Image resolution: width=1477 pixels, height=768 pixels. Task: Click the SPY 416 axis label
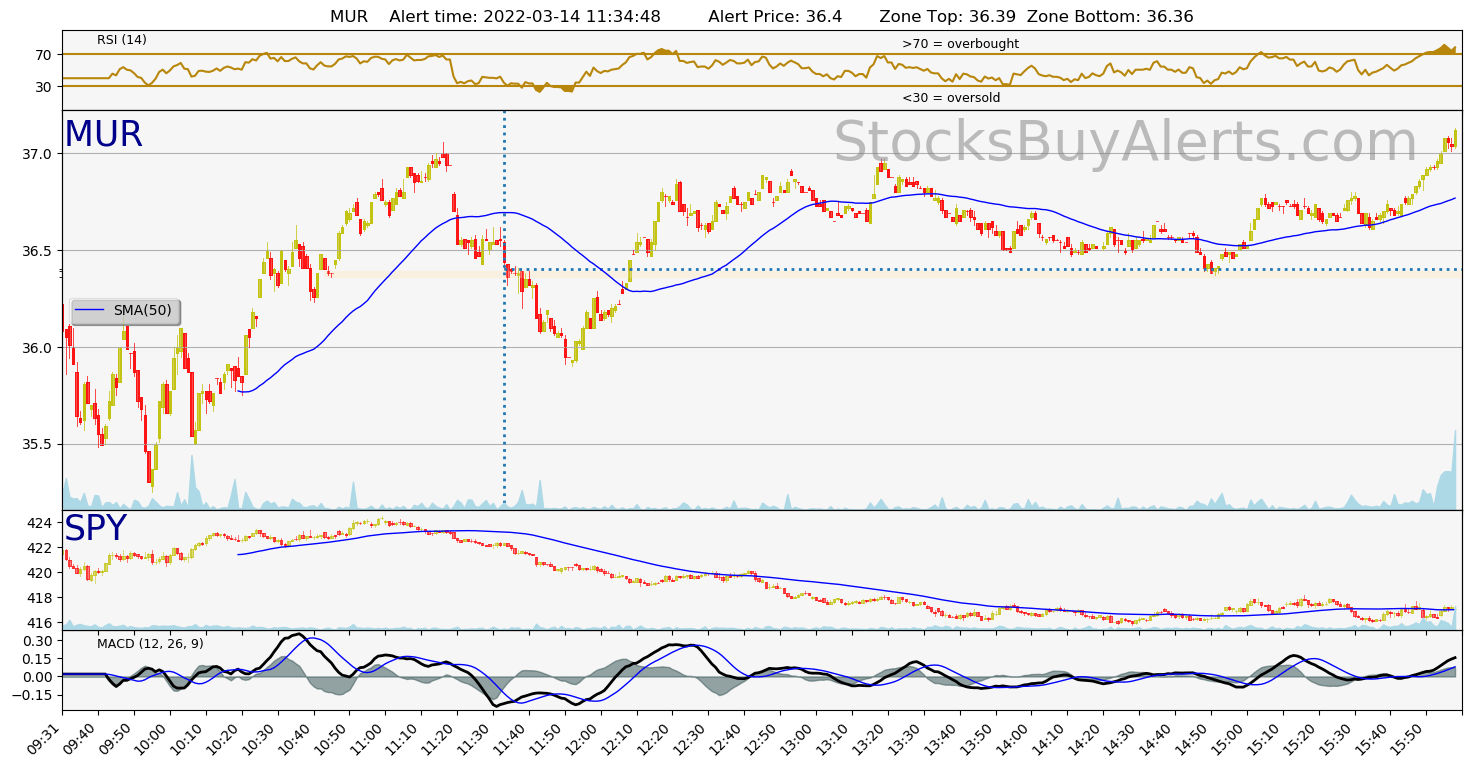[x=41, y=623]
